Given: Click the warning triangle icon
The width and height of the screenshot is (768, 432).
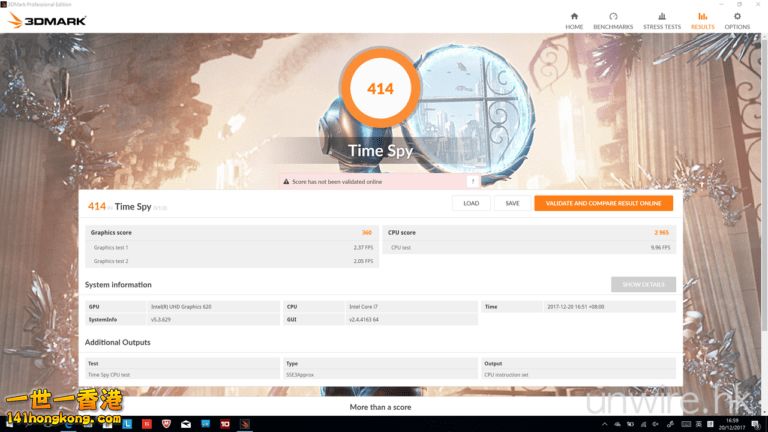Looking at the screenshot, I should (286, 182).
